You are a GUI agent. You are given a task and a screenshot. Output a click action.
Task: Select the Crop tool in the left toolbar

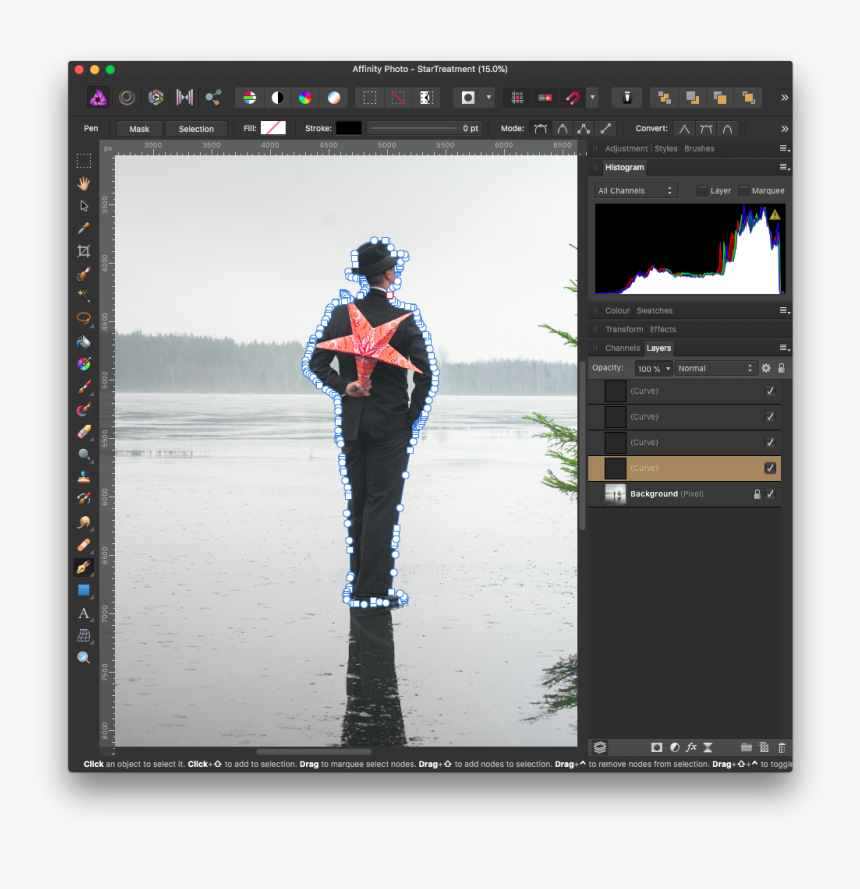tap(85, 250)
